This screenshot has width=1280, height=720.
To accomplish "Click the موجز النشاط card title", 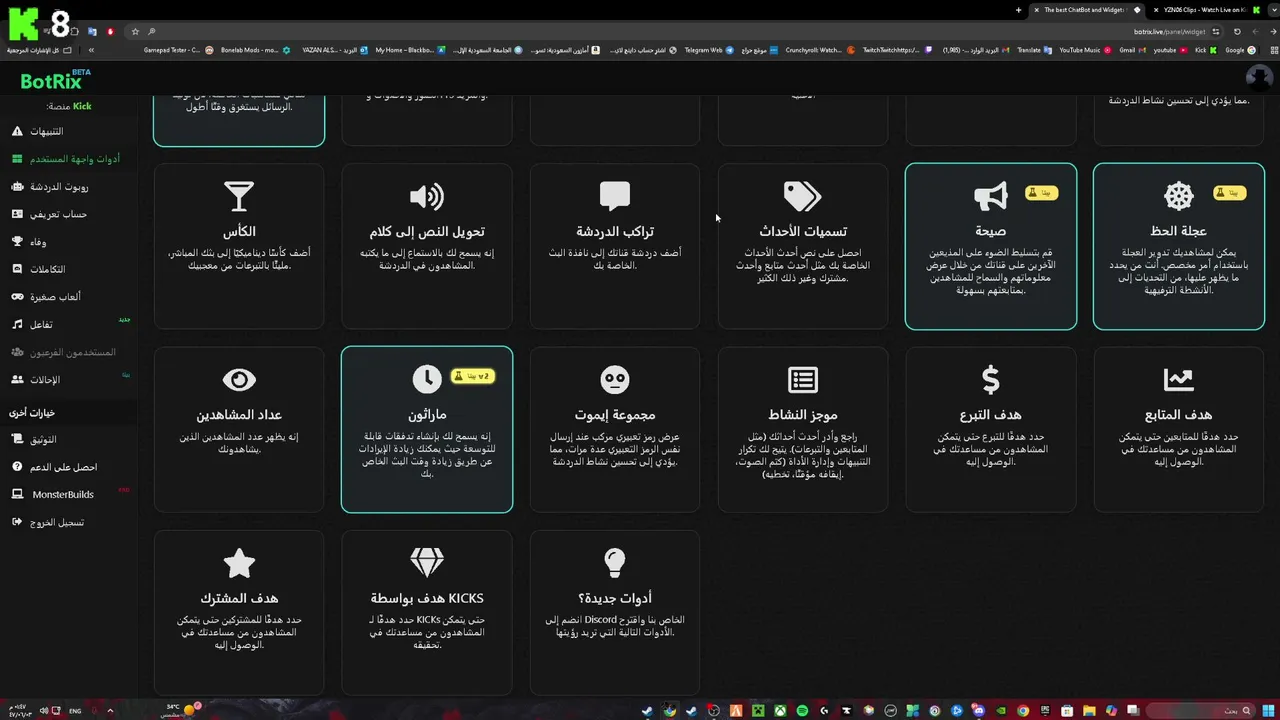I will click(803, 415).
